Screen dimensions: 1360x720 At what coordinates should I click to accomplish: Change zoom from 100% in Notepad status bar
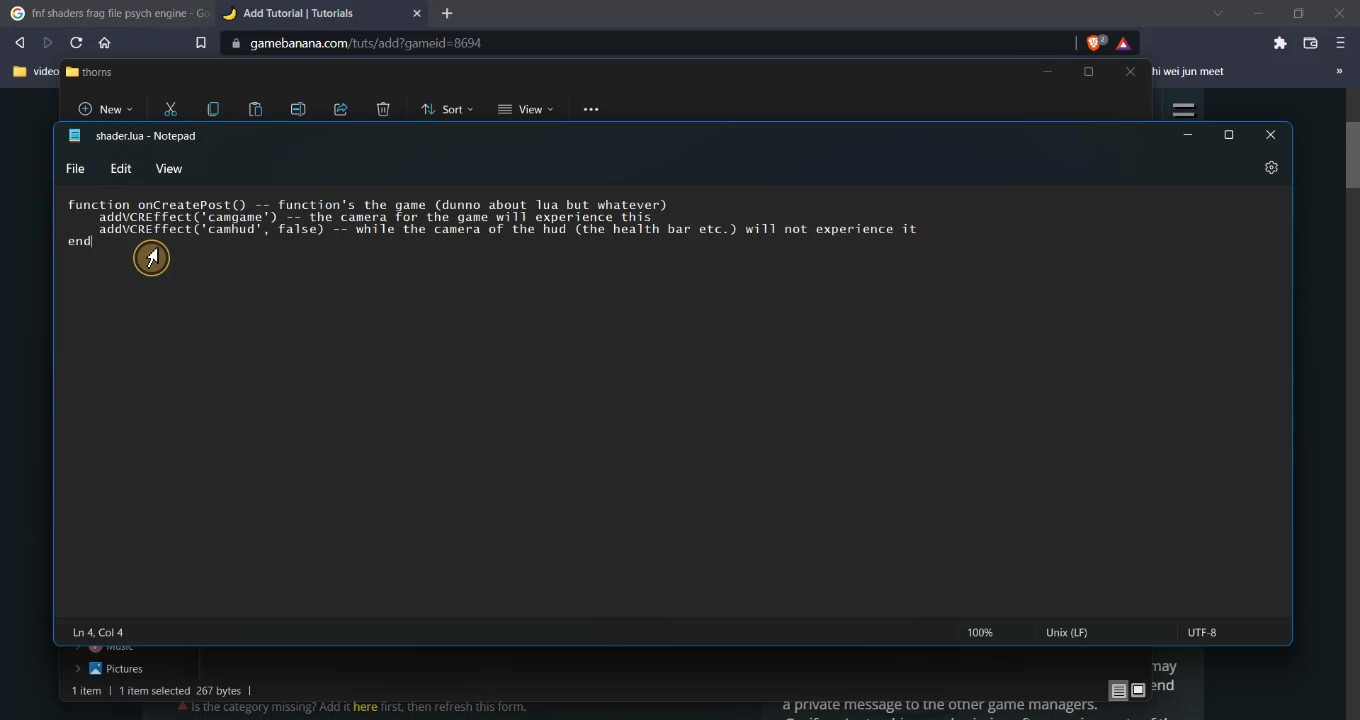point(979,632)
